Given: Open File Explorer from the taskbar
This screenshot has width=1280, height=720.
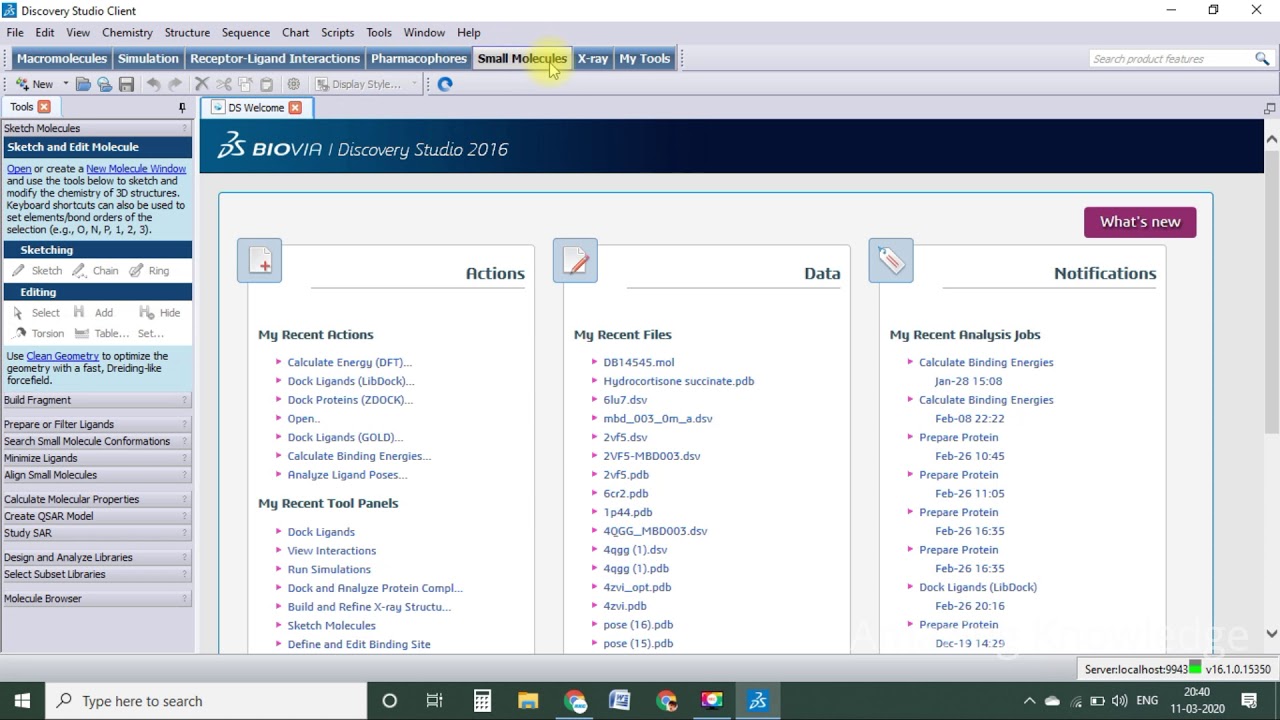Looking at the screenshot, I should pos(528,701).
